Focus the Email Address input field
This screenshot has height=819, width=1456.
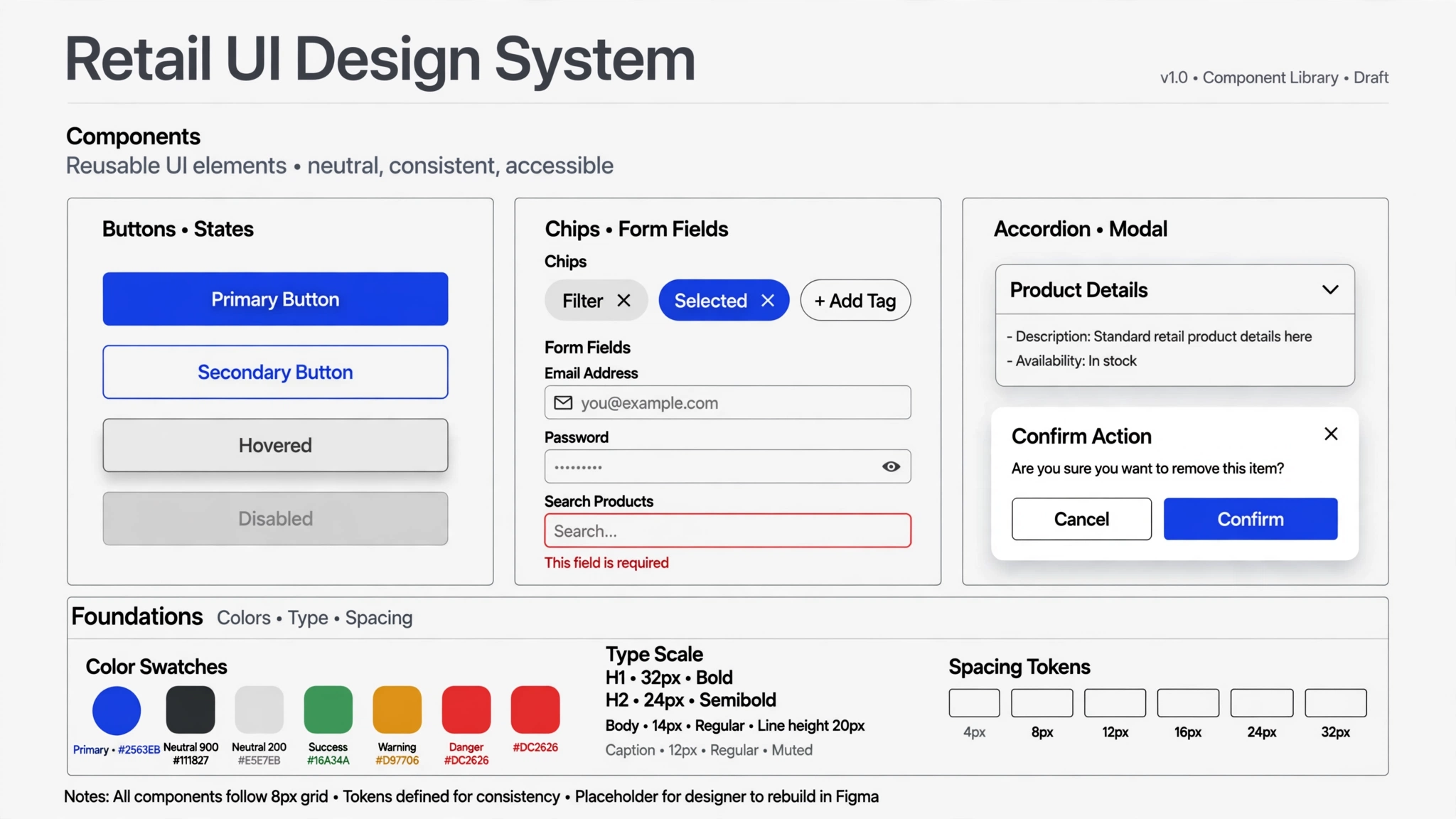pos(727,402)
